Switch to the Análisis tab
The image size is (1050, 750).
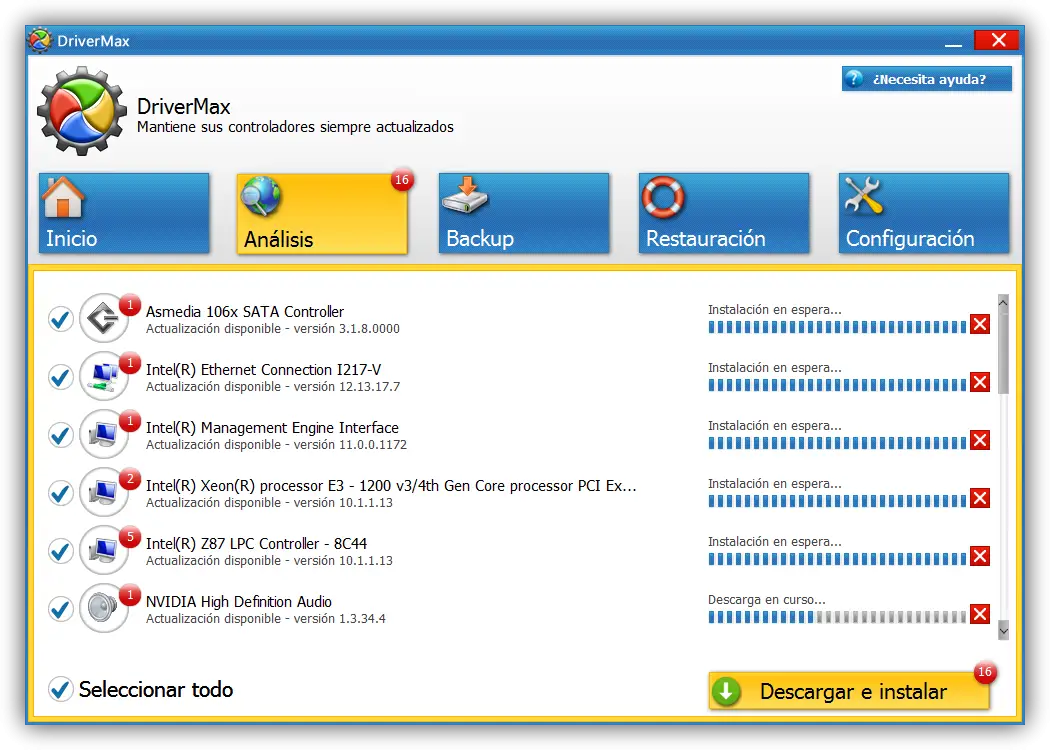coord(322,214)
